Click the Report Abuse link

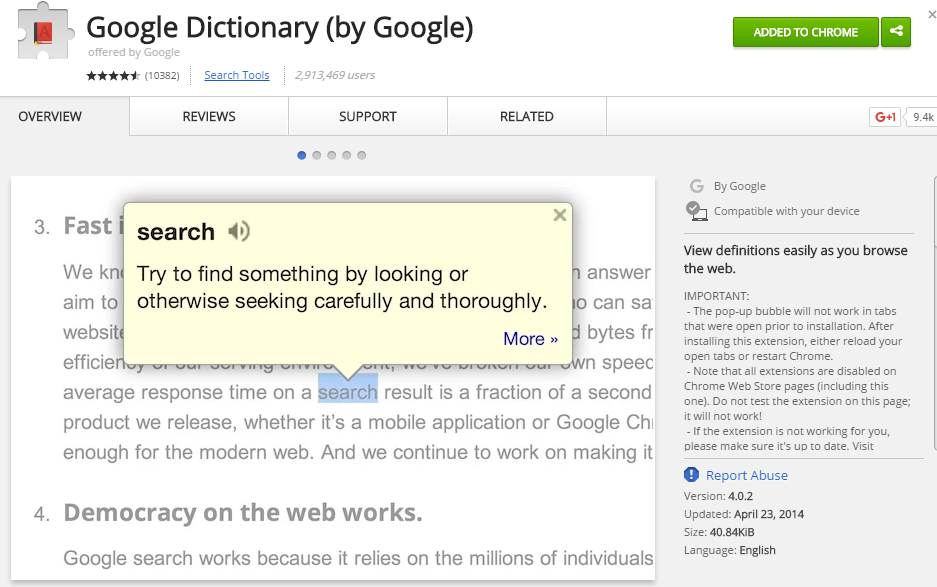(746, 475)
